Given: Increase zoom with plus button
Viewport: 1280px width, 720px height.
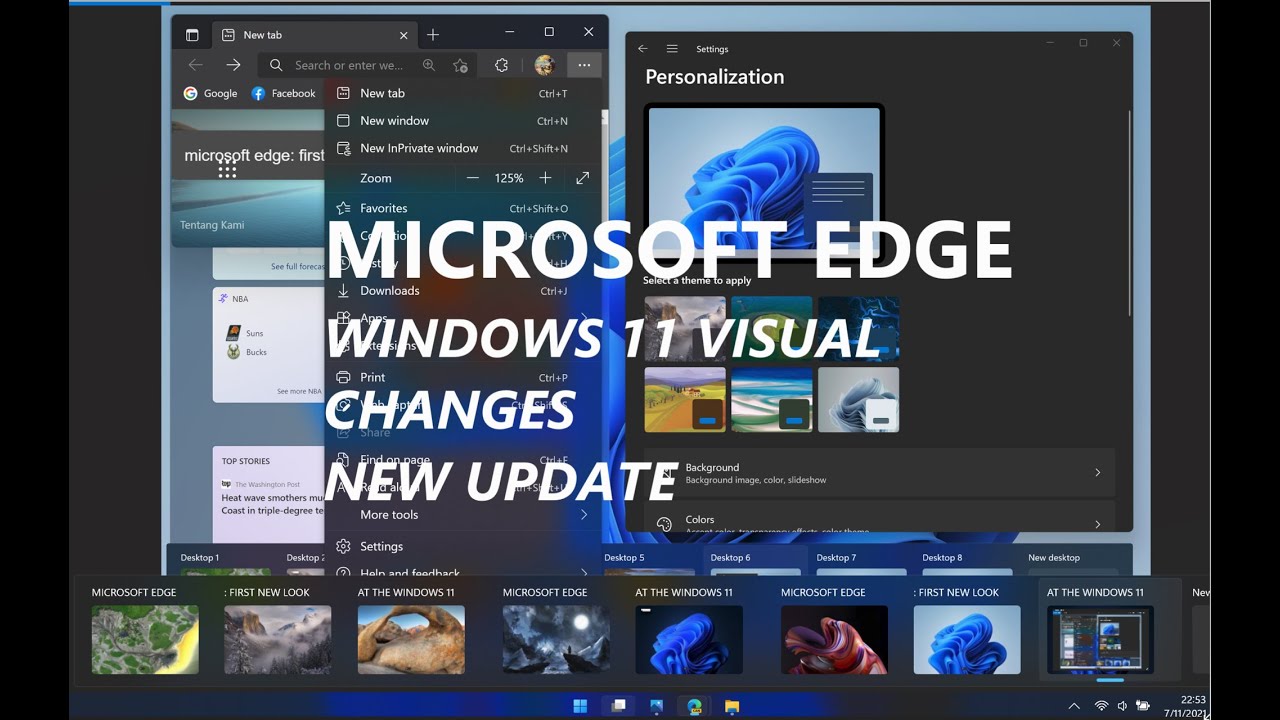Looking at the screenshot, I should tap(545, 178).
